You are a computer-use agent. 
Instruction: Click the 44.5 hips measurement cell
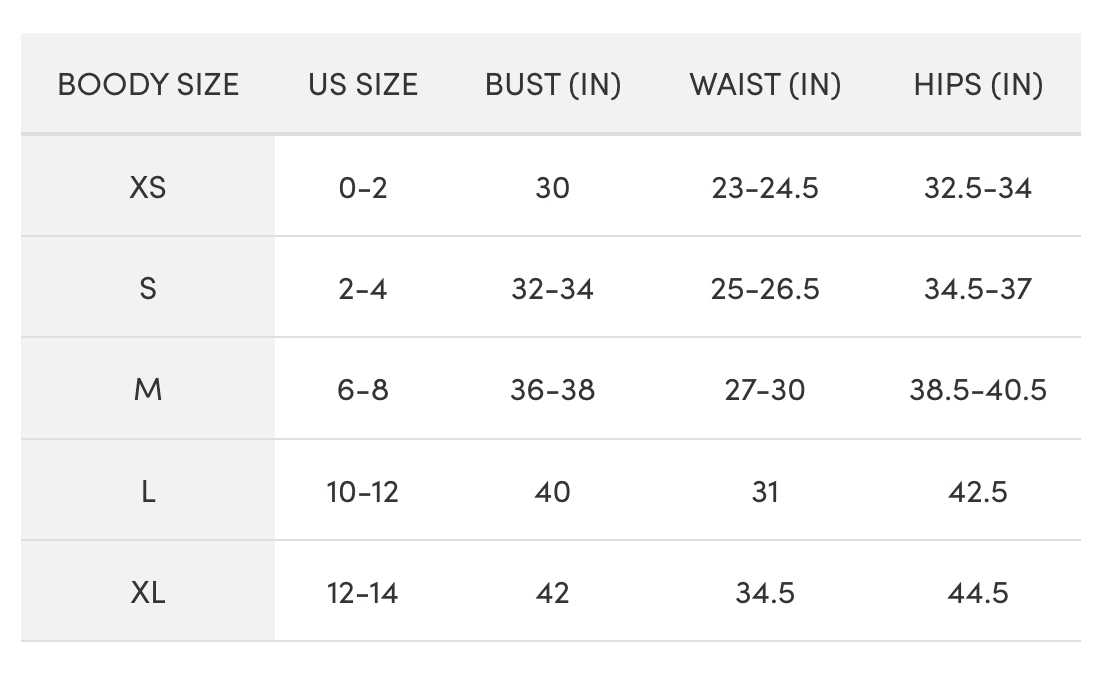[978, 593]
